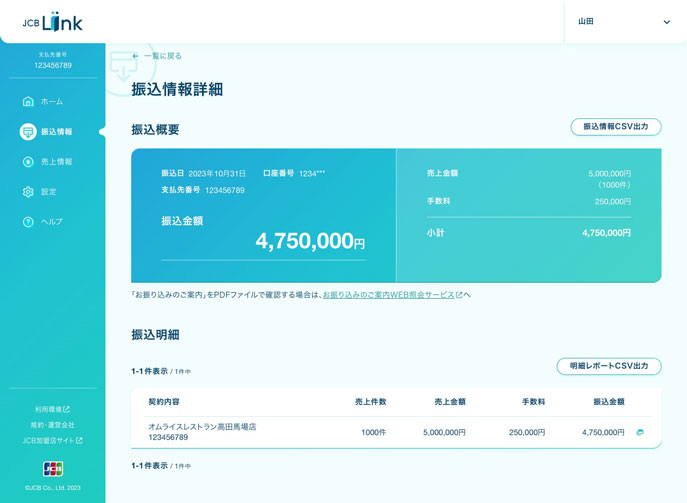Go to the ホーム menu item
This screenshot has height=503, width=687.
[53, 102]
